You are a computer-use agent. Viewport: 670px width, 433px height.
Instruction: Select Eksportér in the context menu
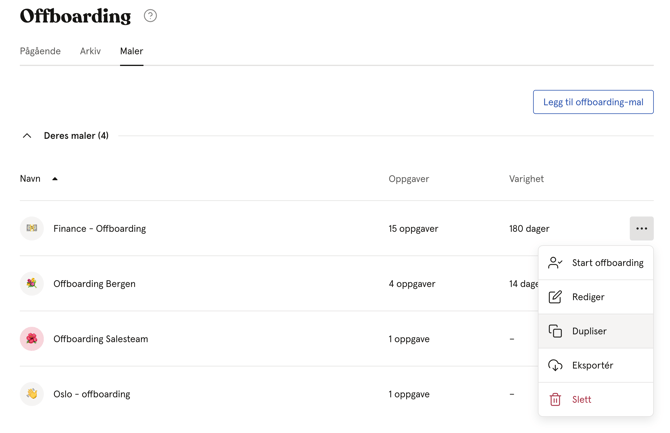pyautogui.click(x=596, y=365)
